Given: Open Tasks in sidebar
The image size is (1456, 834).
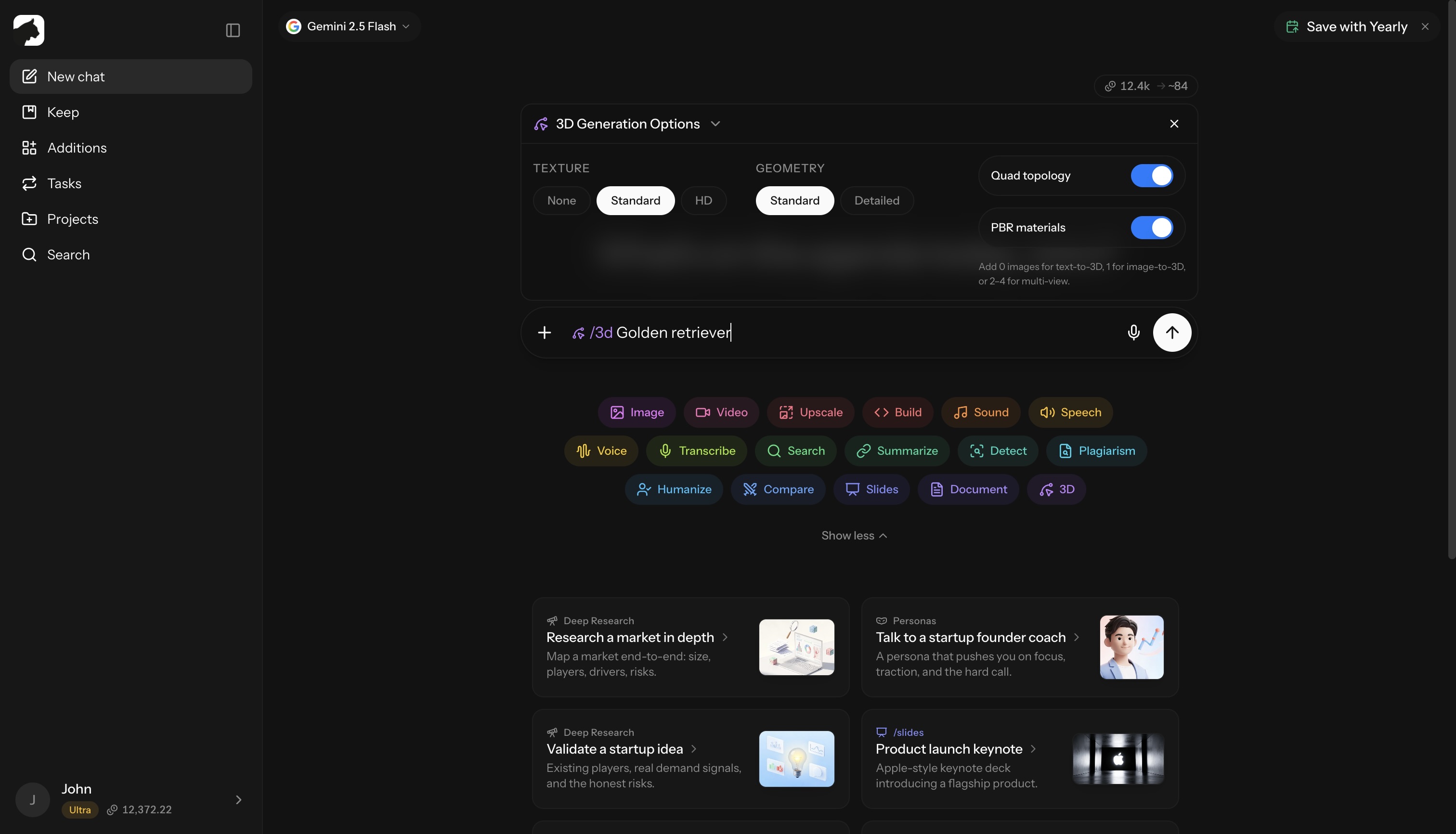Looking at the screenshot, I should [x=130, y=183].
